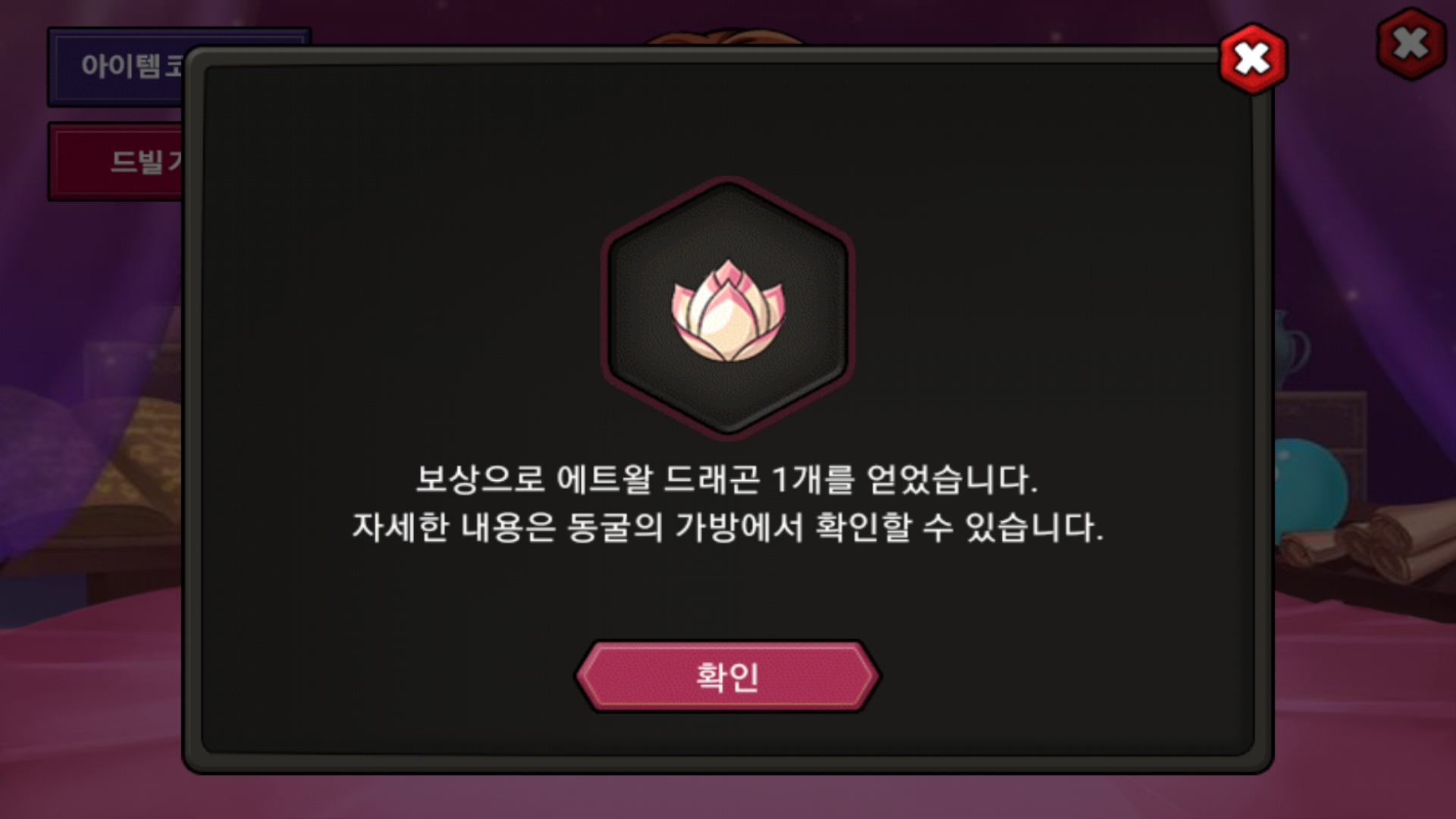Close the reward popup with red X
Screen dimensions: 1456x819
(1253, 59)
